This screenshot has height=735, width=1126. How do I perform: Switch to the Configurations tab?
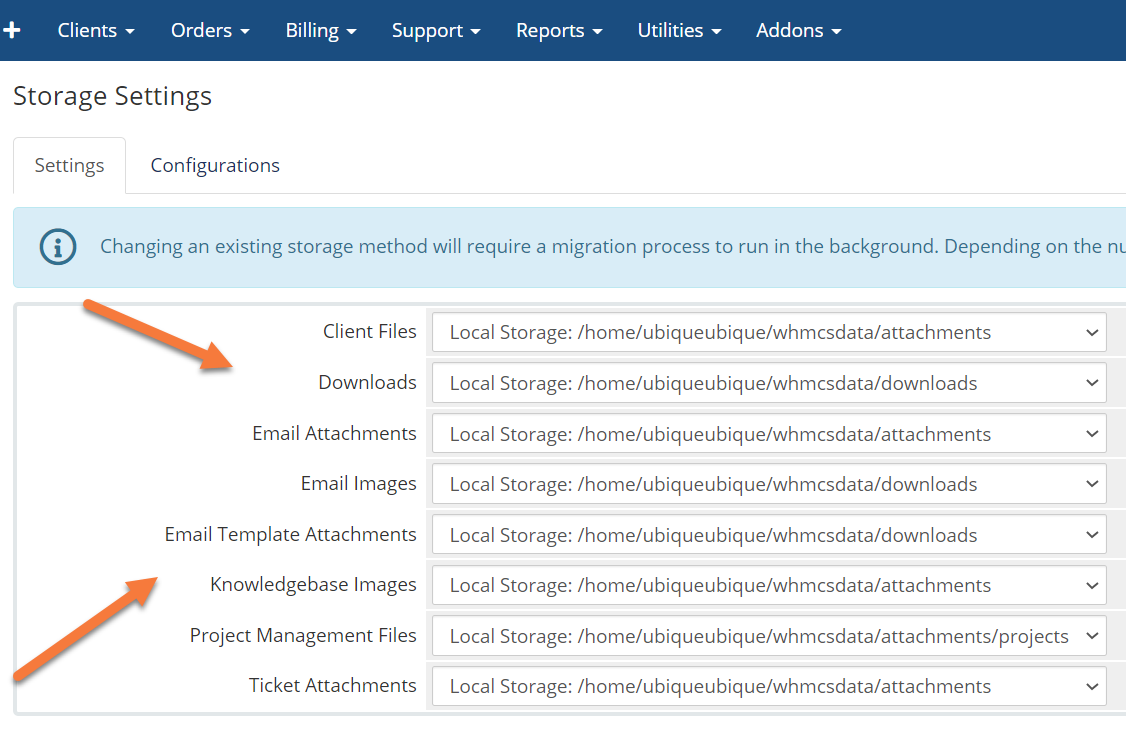215,165
